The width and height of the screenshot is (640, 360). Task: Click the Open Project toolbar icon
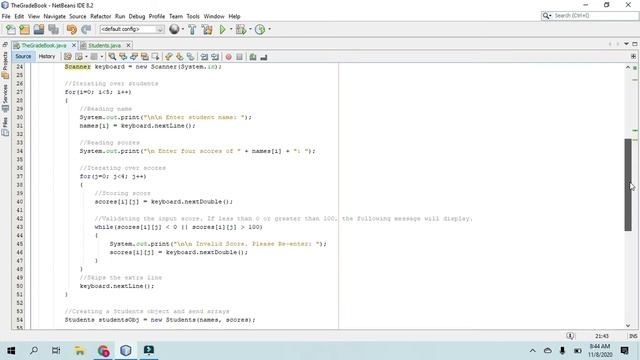pyautogui.click(x=39, y=29)
